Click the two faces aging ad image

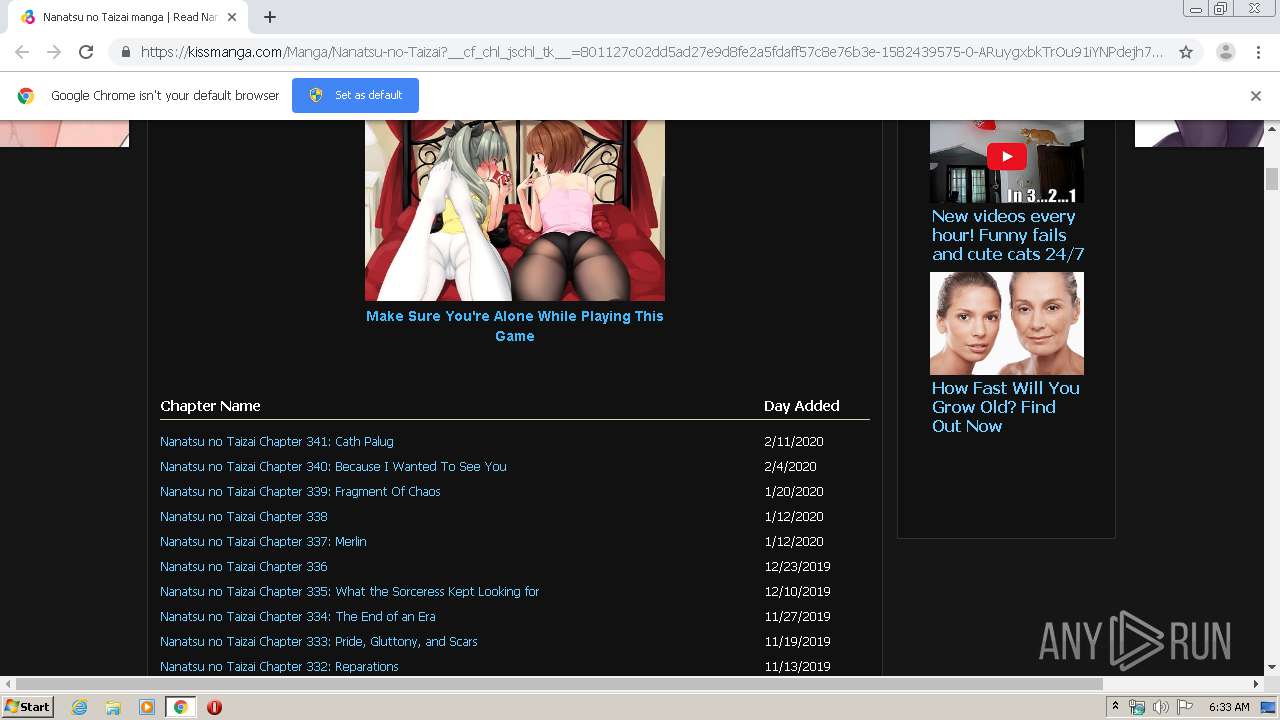coord(1007,323)
